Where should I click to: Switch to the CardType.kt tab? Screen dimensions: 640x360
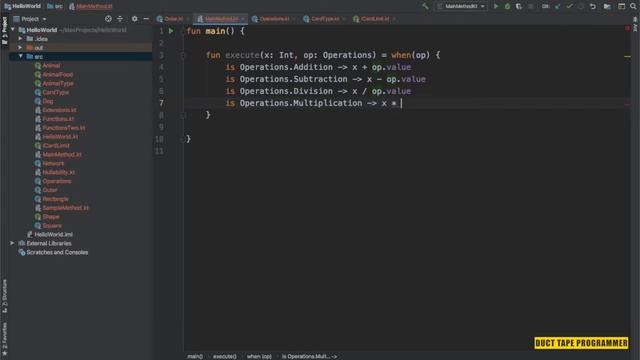coord(324,19)
